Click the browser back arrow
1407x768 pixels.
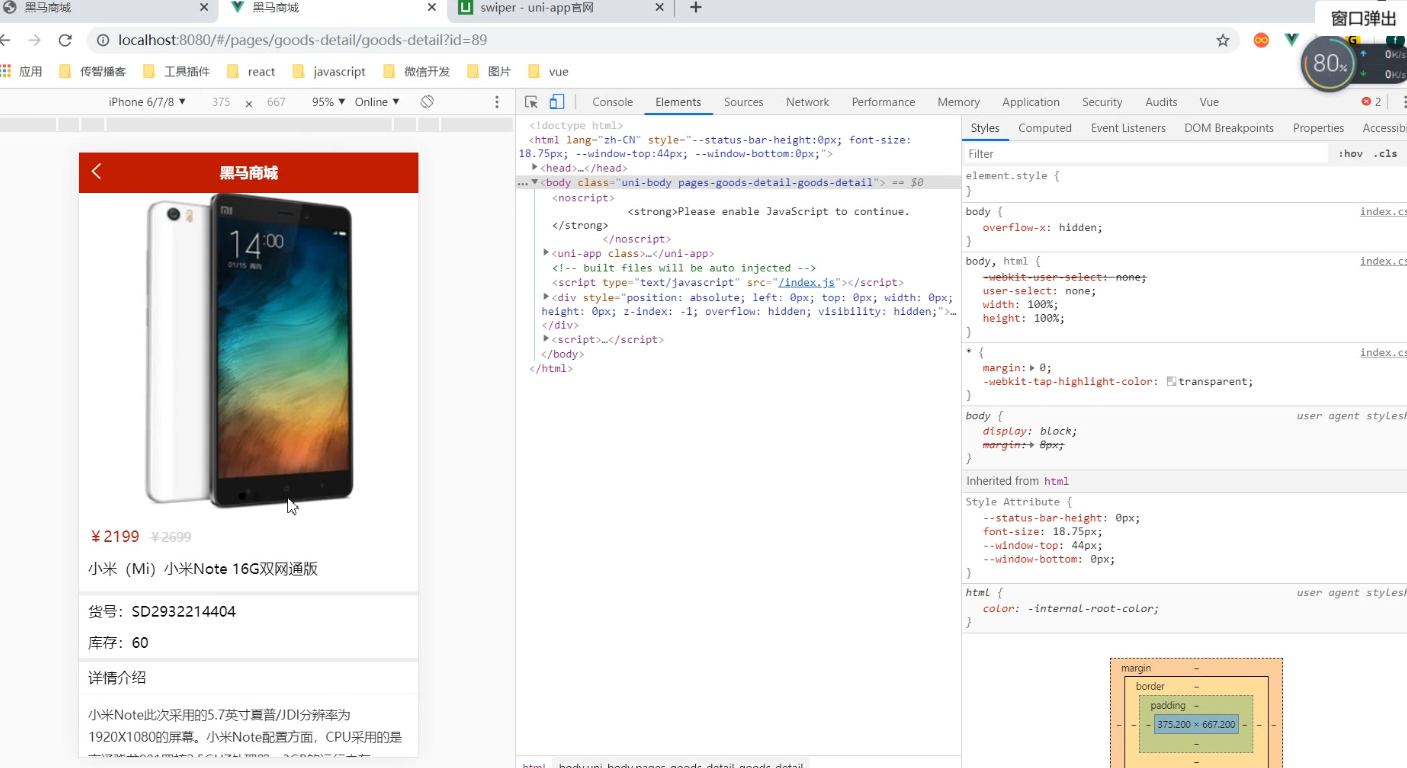tap(5, 40)
